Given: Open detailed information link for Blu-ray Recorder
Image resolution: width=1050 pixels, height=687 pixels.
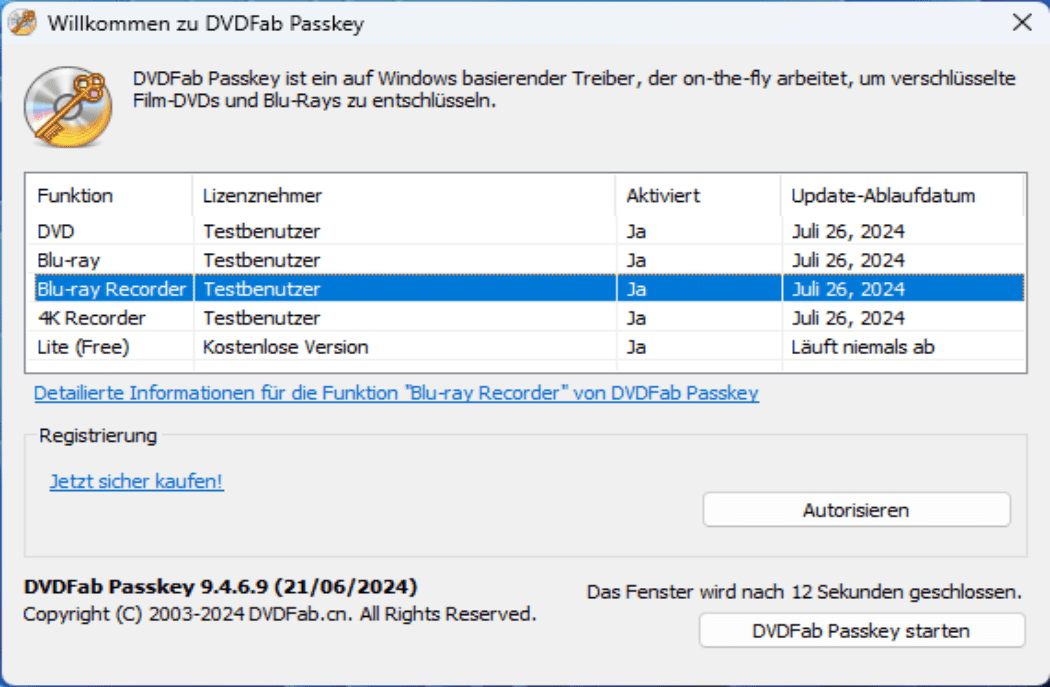Looking at the screenshot, I should [x=396, y=393].
